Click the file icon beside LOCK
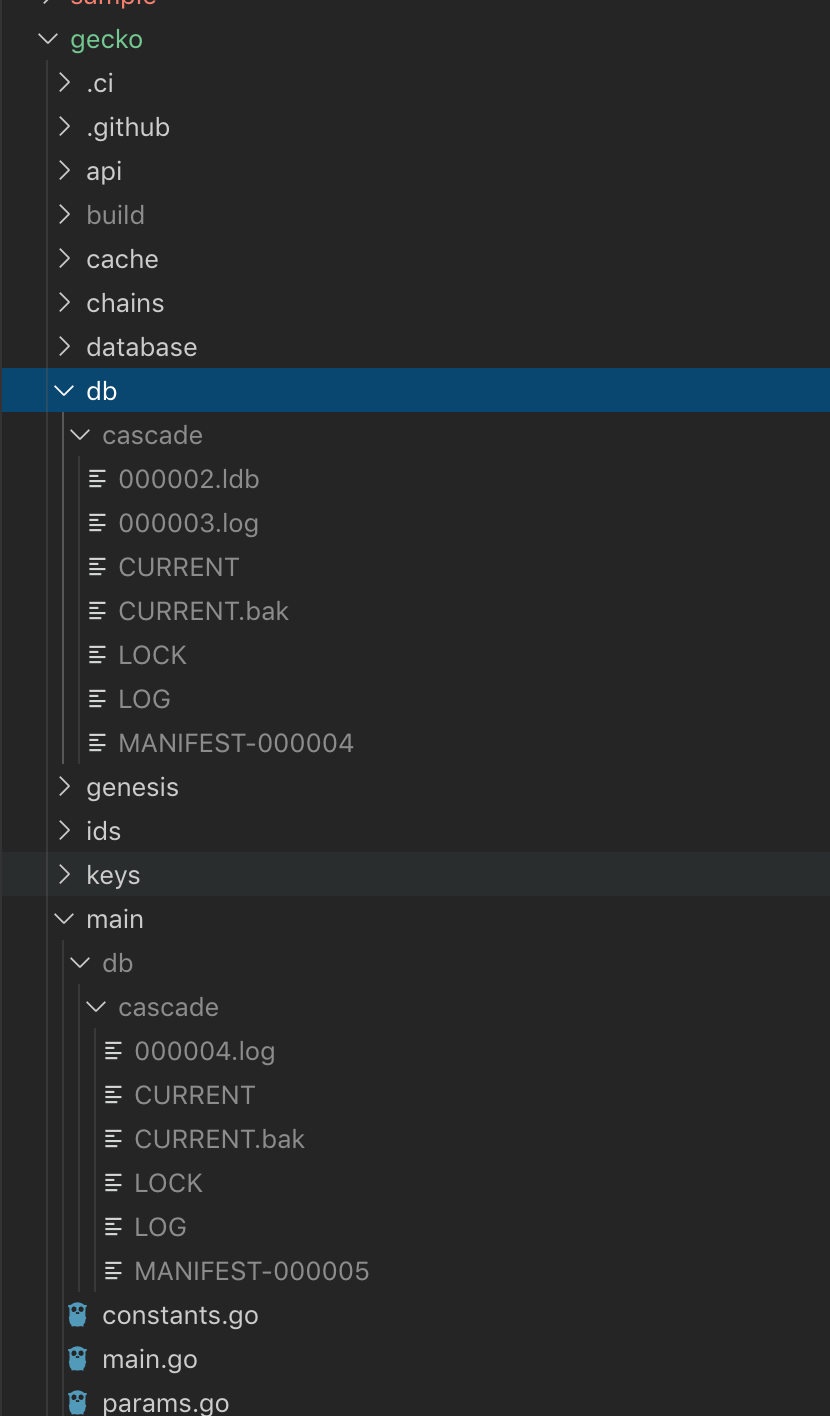 pos(98,654)
